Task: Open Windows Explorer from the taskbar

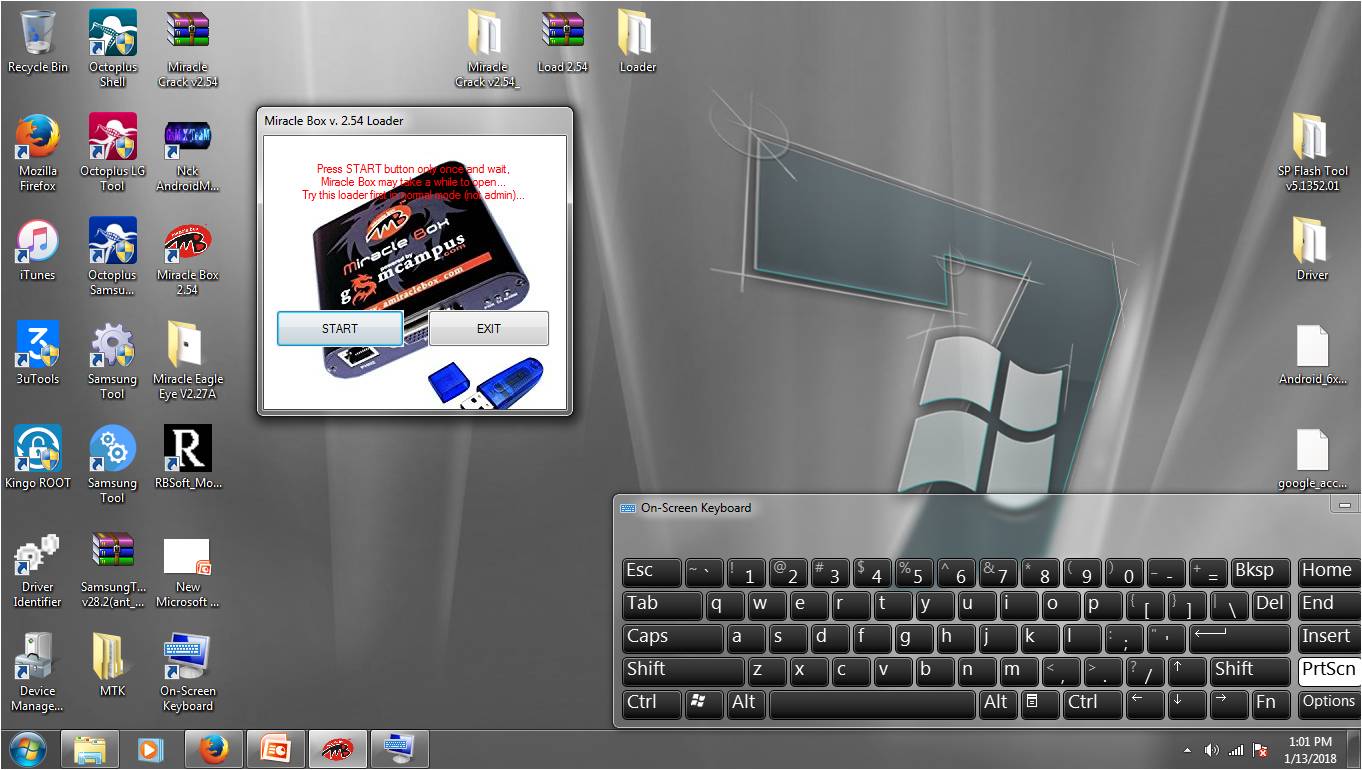Action: click(90, 749)
